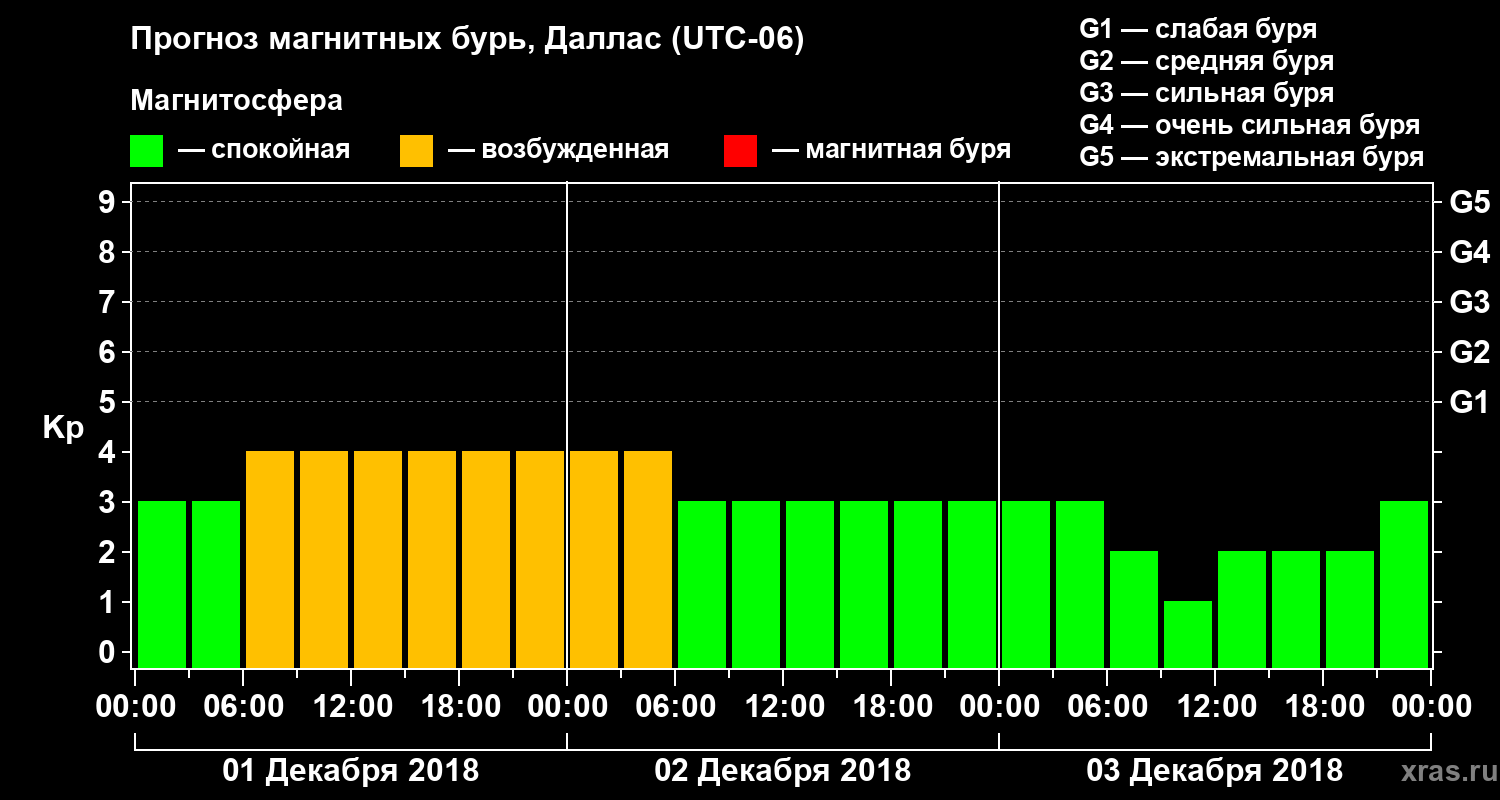Click the green спокойная legend swatch
This screenshot has width=1500, height=800.
pos(146,151)
